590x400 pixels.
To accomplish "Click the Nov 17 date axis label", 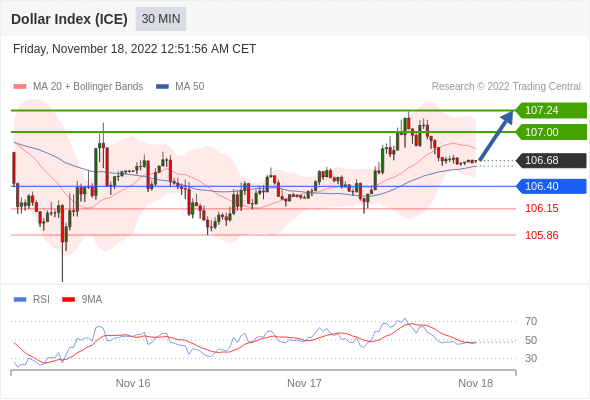I will pos(304,383).
